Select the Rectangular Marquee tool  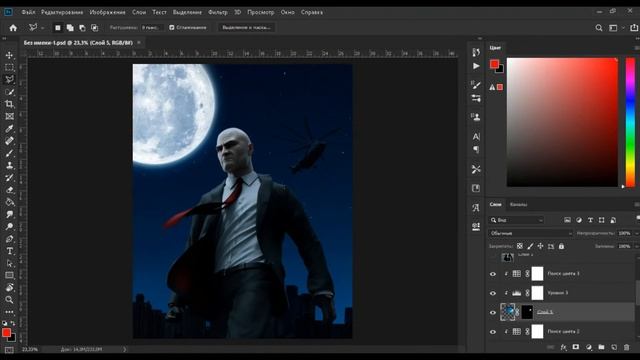point(9,67)
